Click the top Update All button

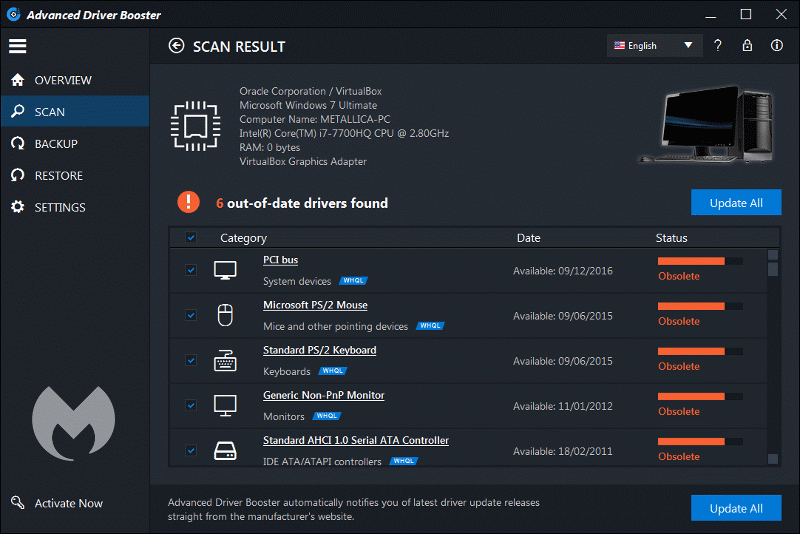[736, 202]
